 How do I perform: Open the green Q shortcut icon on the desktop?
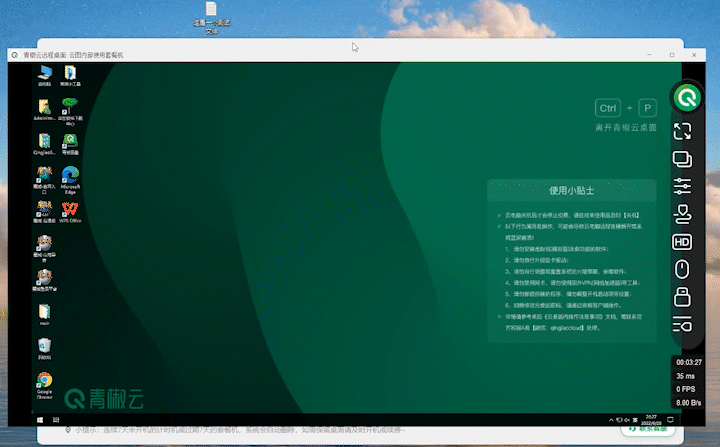click(70, 144)
